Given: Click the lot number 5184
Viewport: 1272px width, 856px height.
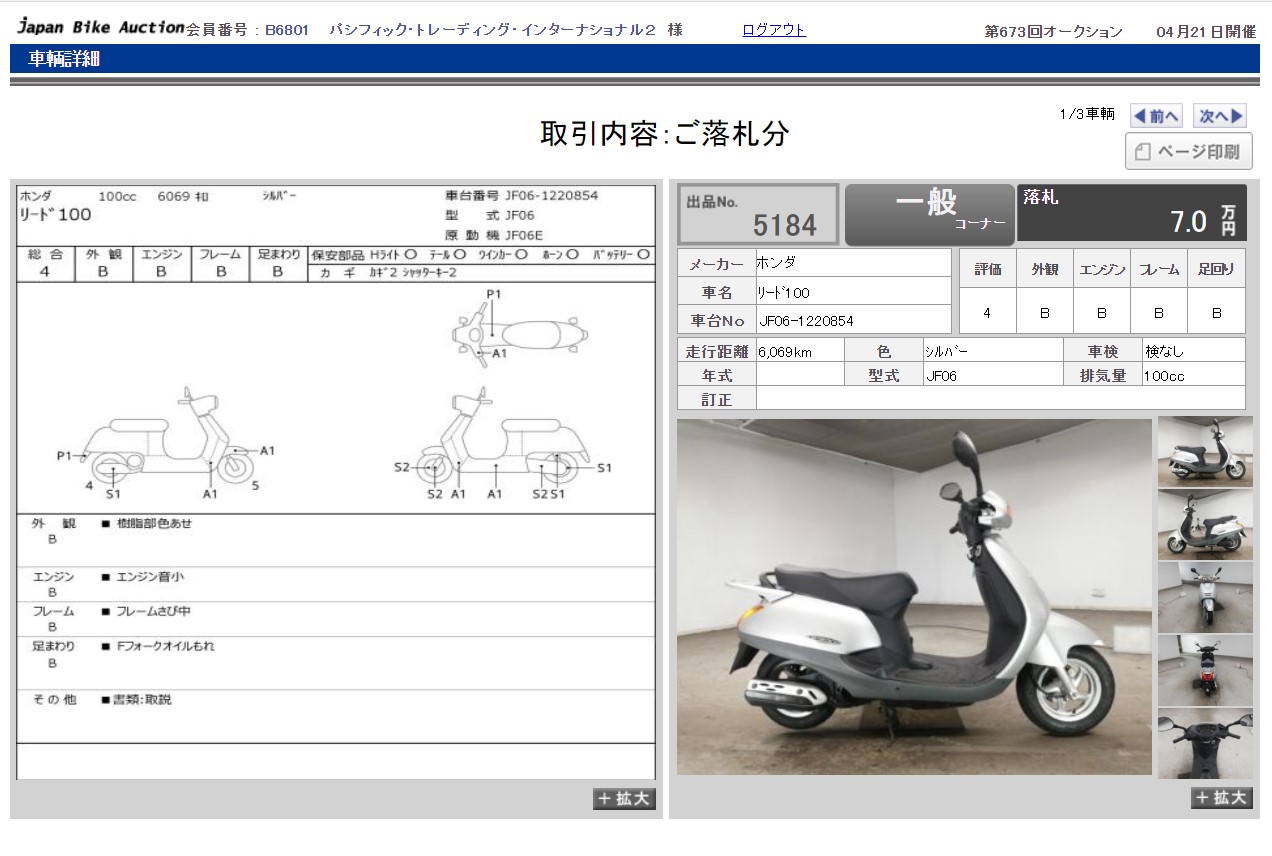Looking at the screenshot, I should (785, 225).
